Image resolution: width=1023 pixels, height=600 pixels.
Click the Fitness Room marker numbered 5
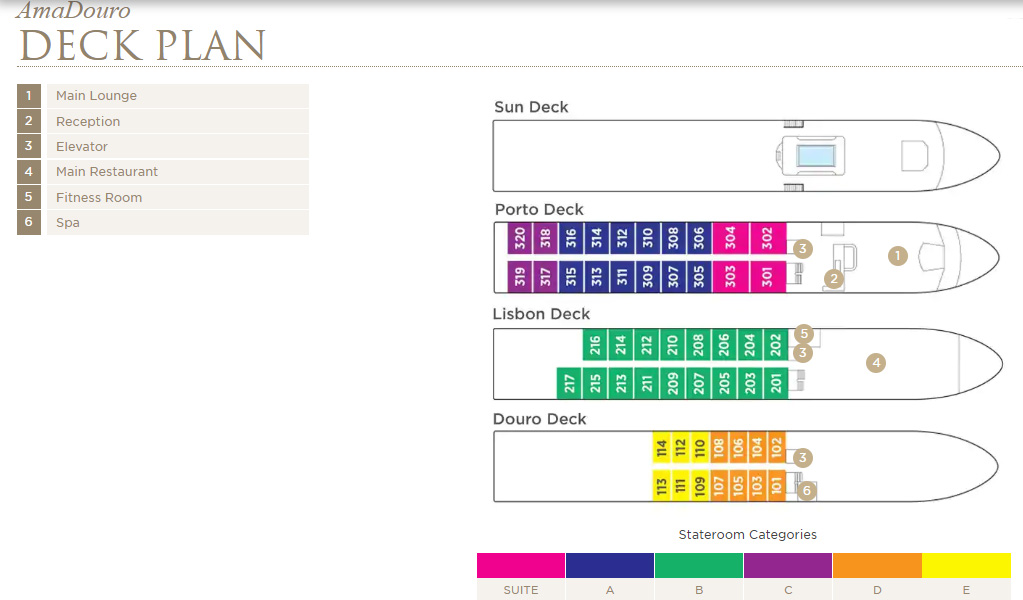(803, 334)
